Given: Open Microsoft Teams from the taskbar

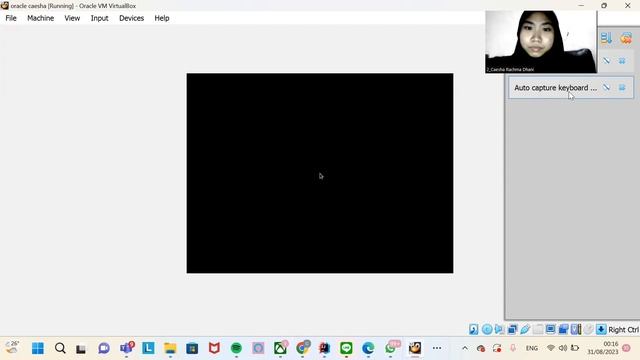Looking at the screenshot, I should (127, 348).
